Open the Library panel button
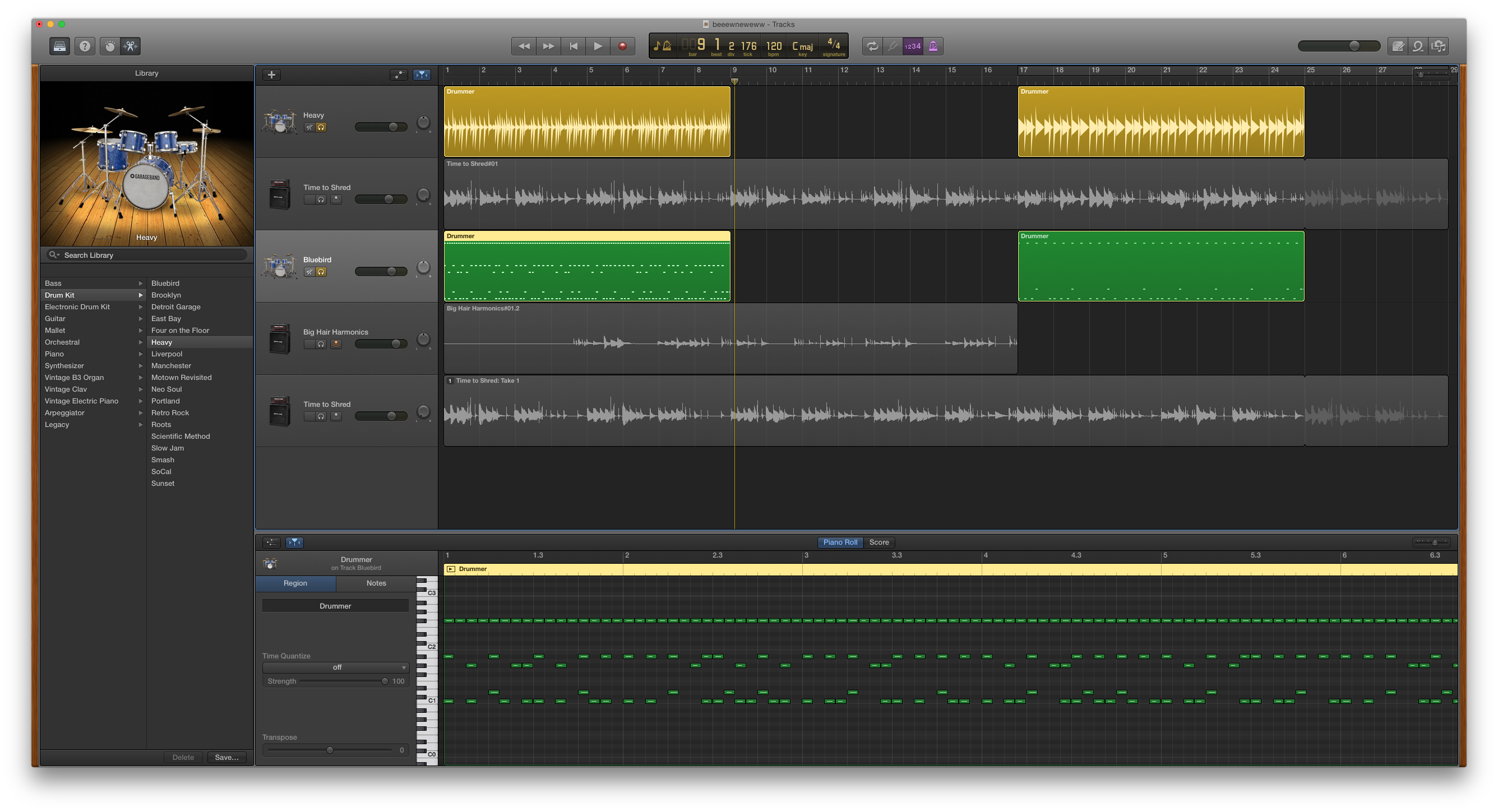Viewport: 1498px width, 812px height. [x=59, y=47]
